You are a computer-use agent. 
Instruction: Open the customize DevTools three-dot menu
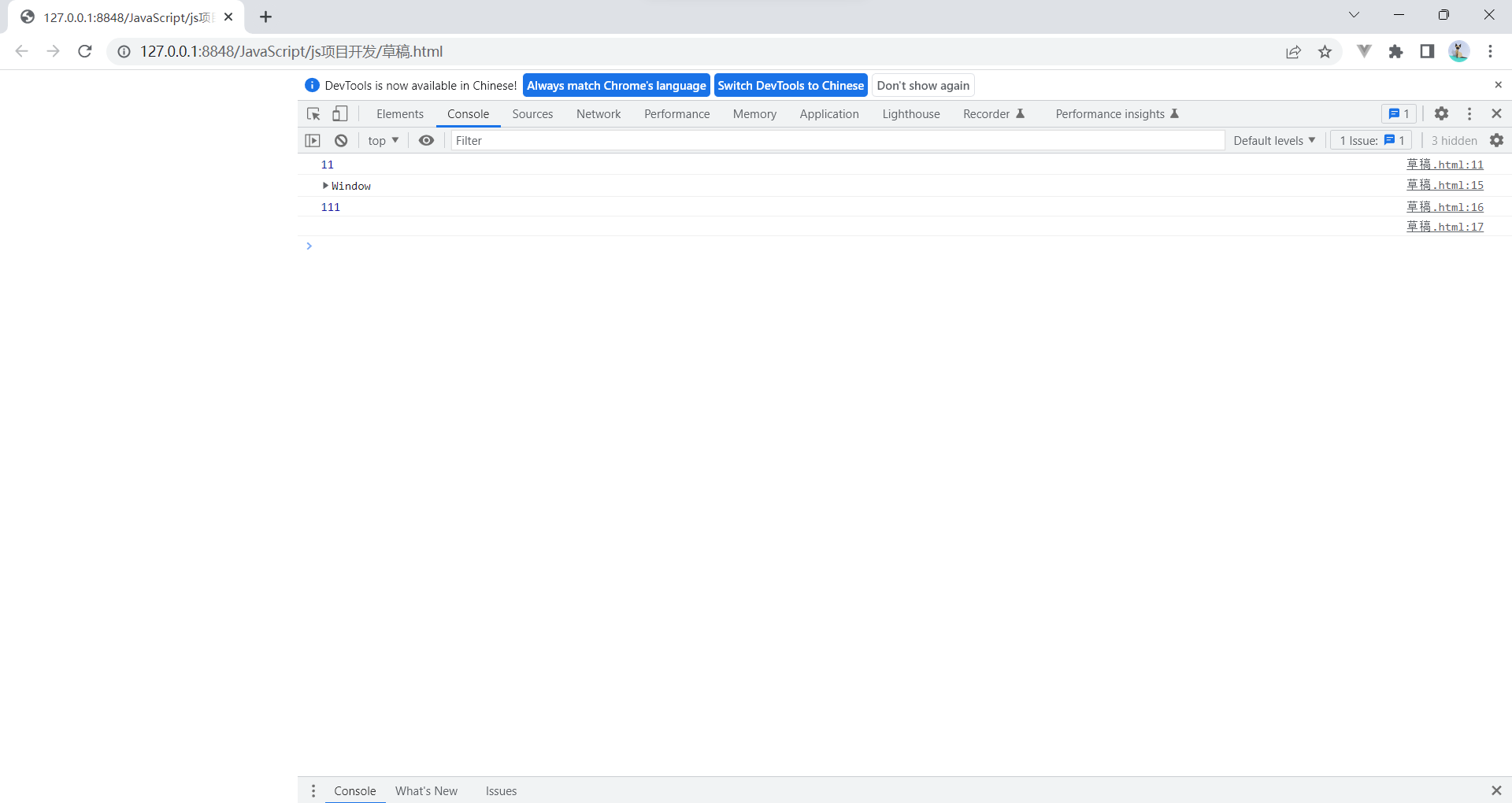1469,113
